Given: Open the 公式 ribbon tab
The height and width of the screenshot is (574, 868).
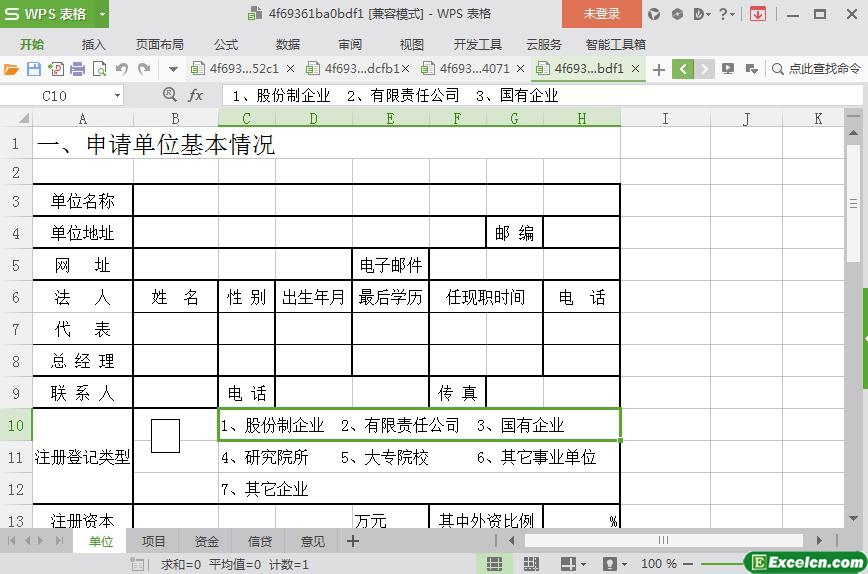Looking at the screenshot, I should (x=226, y=45).
